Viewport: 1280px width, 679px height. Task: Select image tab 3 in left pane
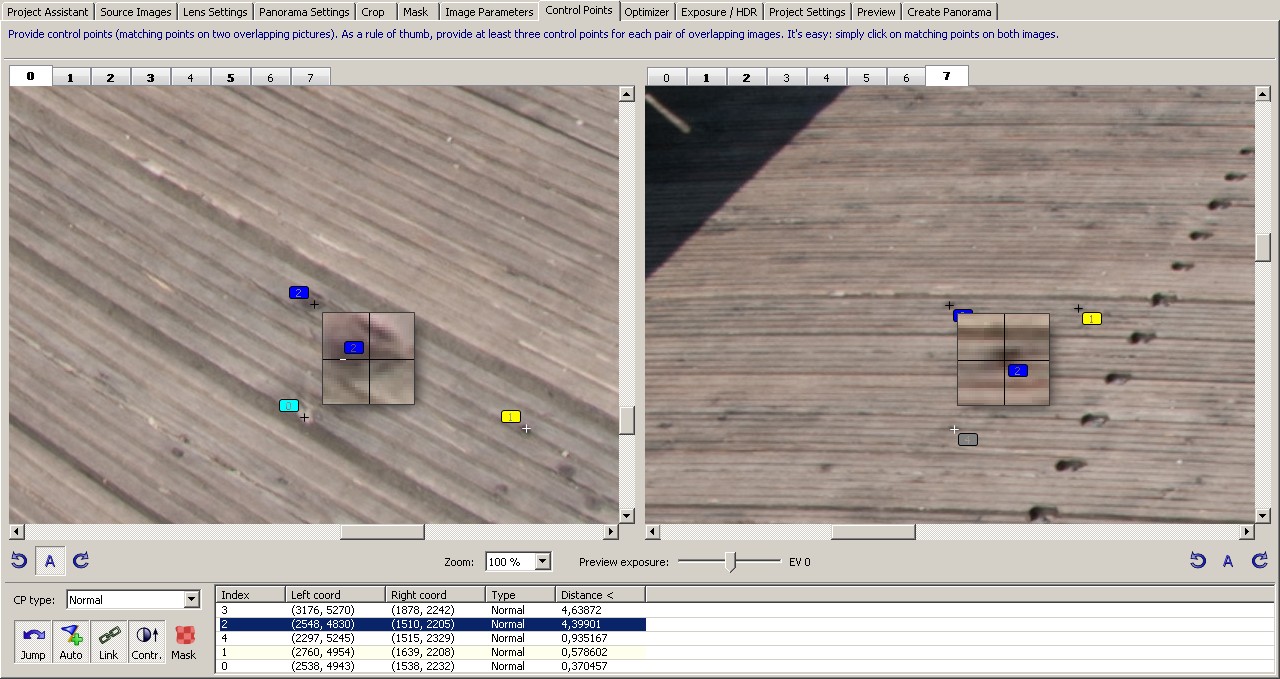pos(150,77)
